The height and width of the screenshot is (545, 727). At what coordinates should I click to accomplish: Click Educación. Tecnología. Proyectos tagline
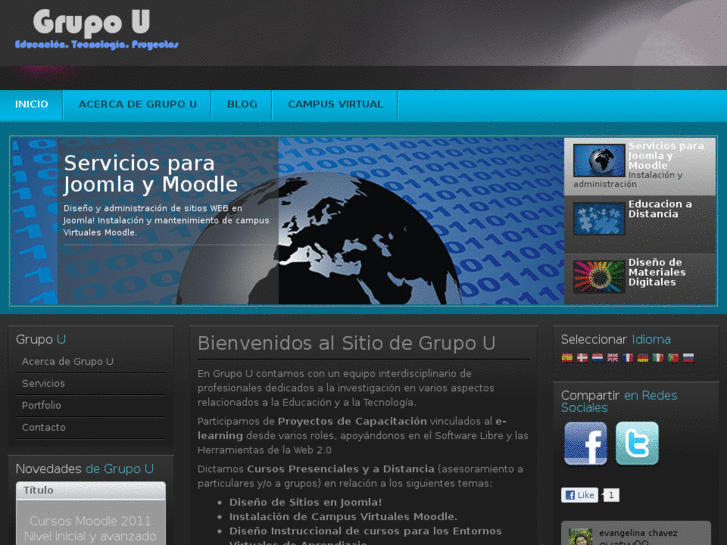click(96, 45)
